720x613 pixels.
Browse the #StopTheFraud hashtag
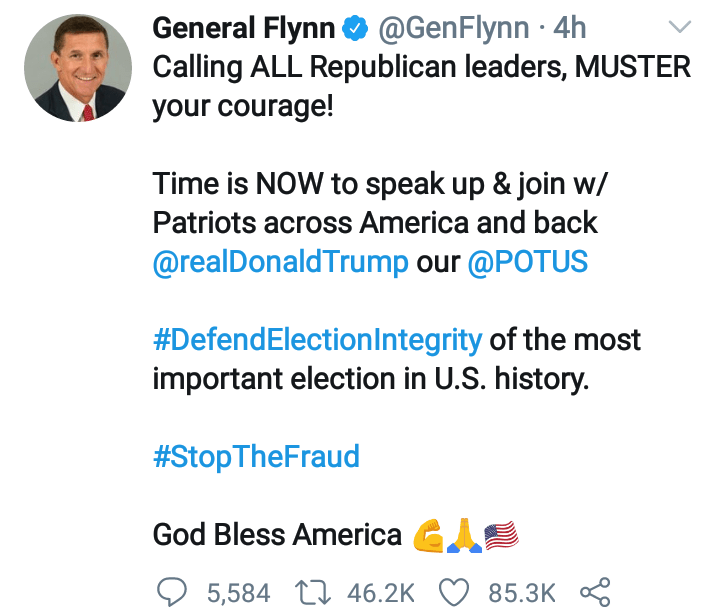(x=256, y=457)
